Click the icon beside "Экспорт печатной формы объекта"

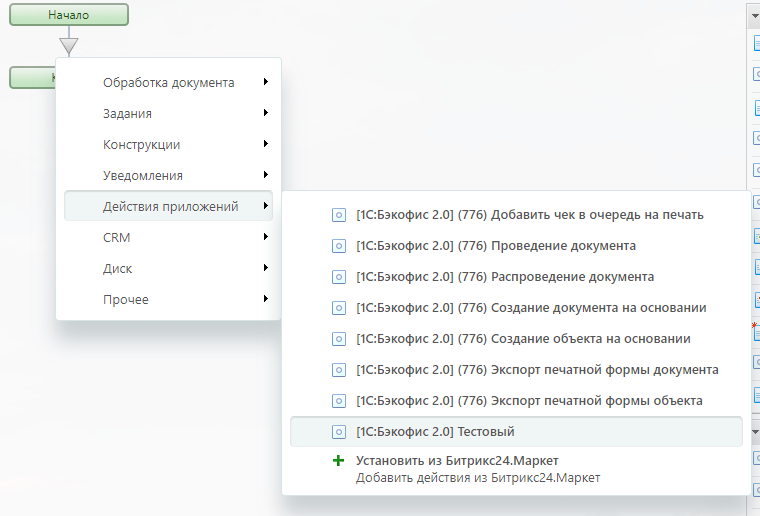click(339, 401)
